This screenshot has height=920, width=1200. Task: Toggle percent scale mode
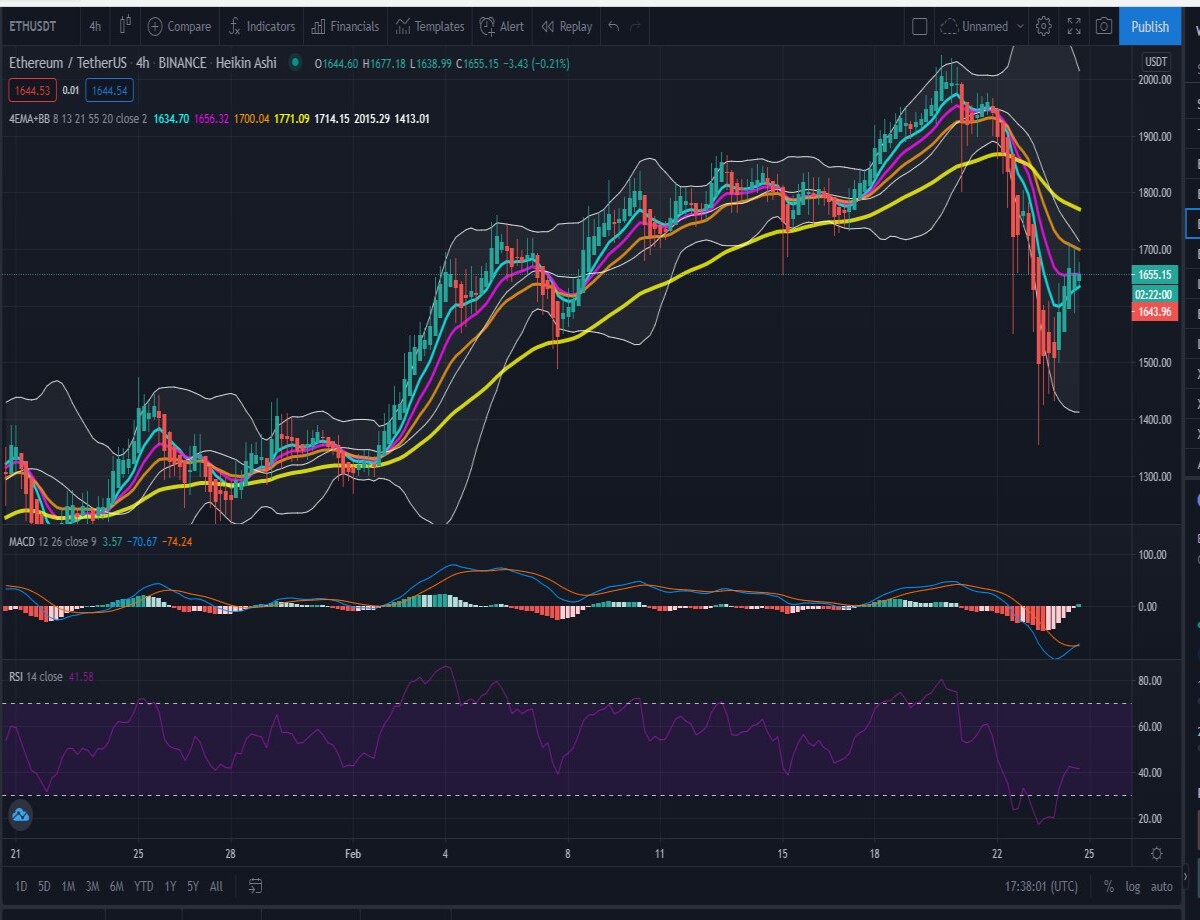point(1109,886)
